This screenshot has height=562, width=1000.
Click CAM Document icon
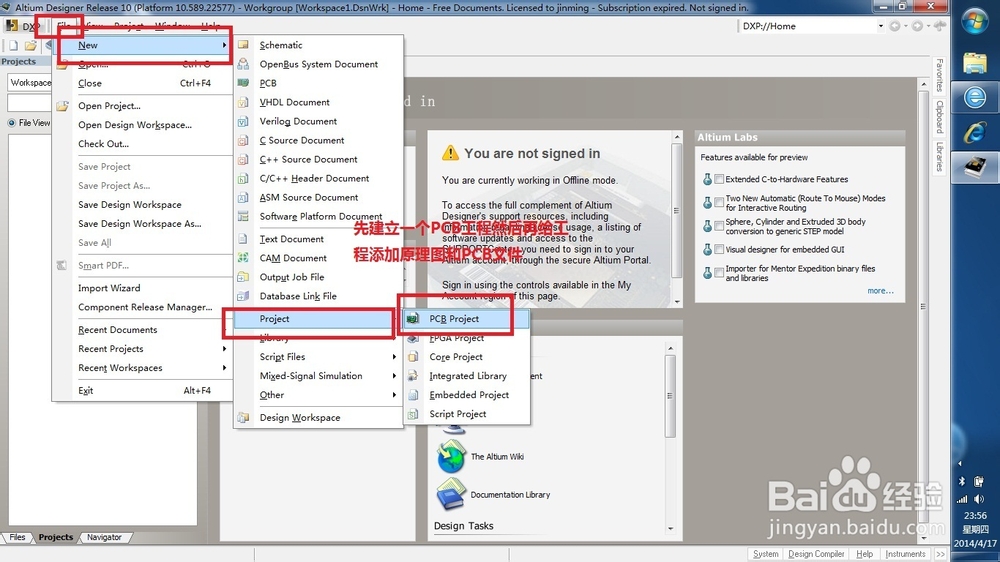(x=243, y=258)
